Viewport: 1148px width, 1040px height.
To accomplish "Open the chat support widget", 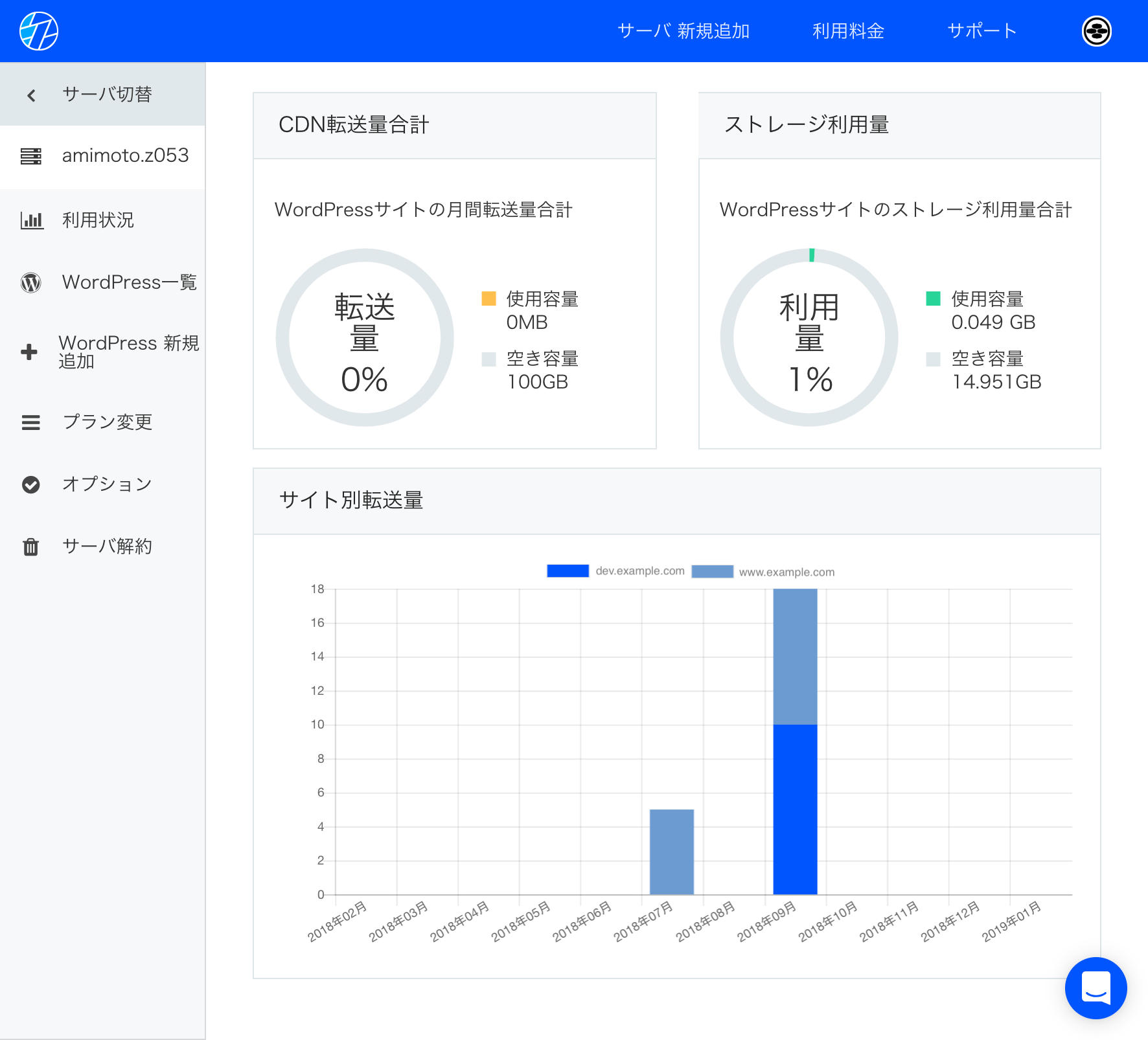I will tap(1096, 988).
